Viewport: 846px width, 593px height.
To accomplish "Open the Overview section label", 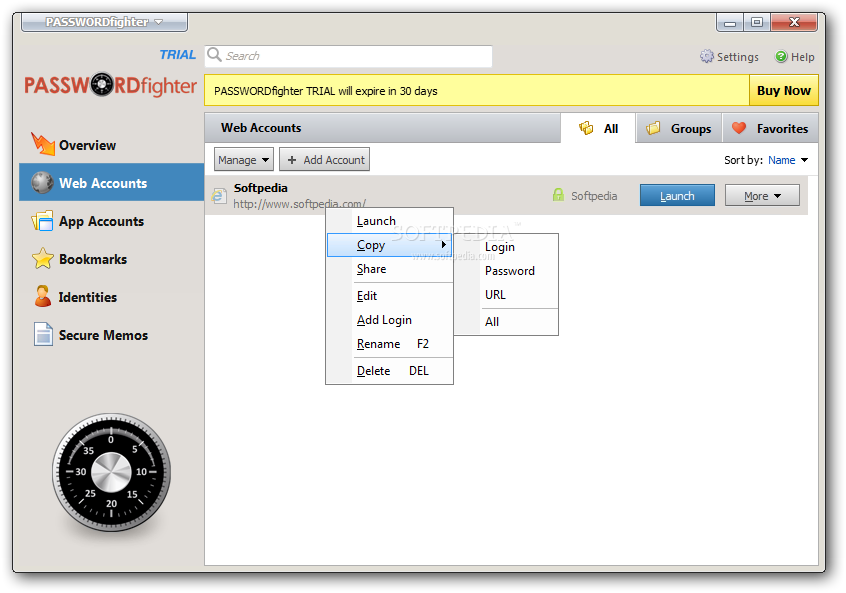I will pyautogui.click(x=87, y=145).
